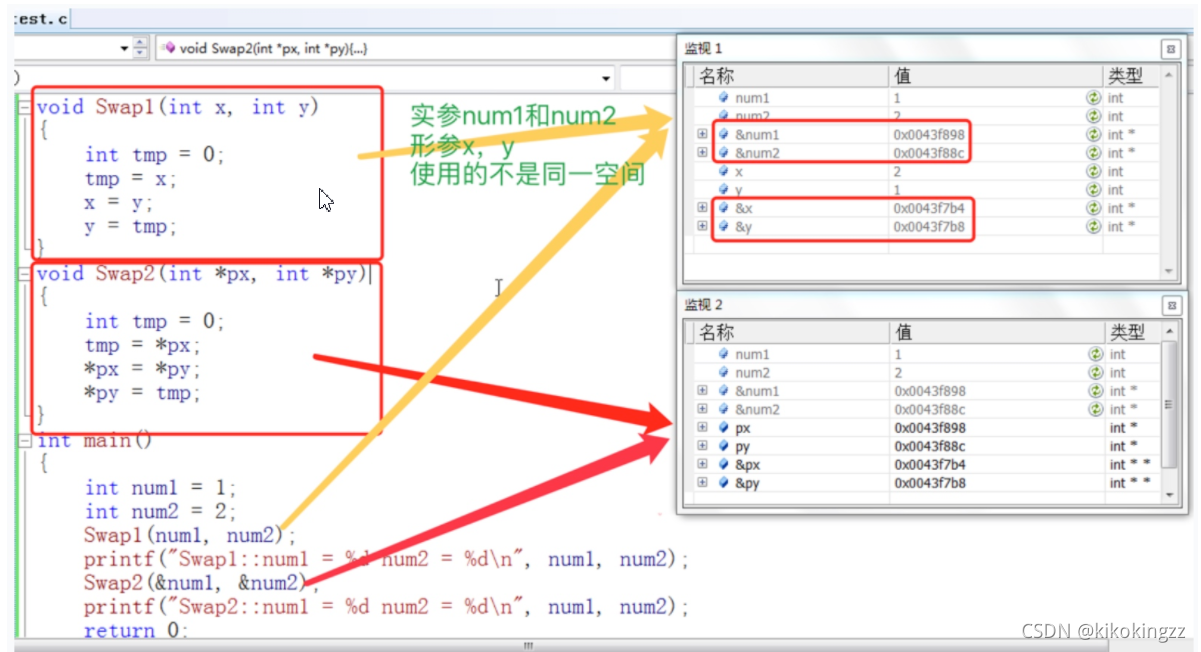Select the x variable icon in 监视 1

(x=724, y=171)
